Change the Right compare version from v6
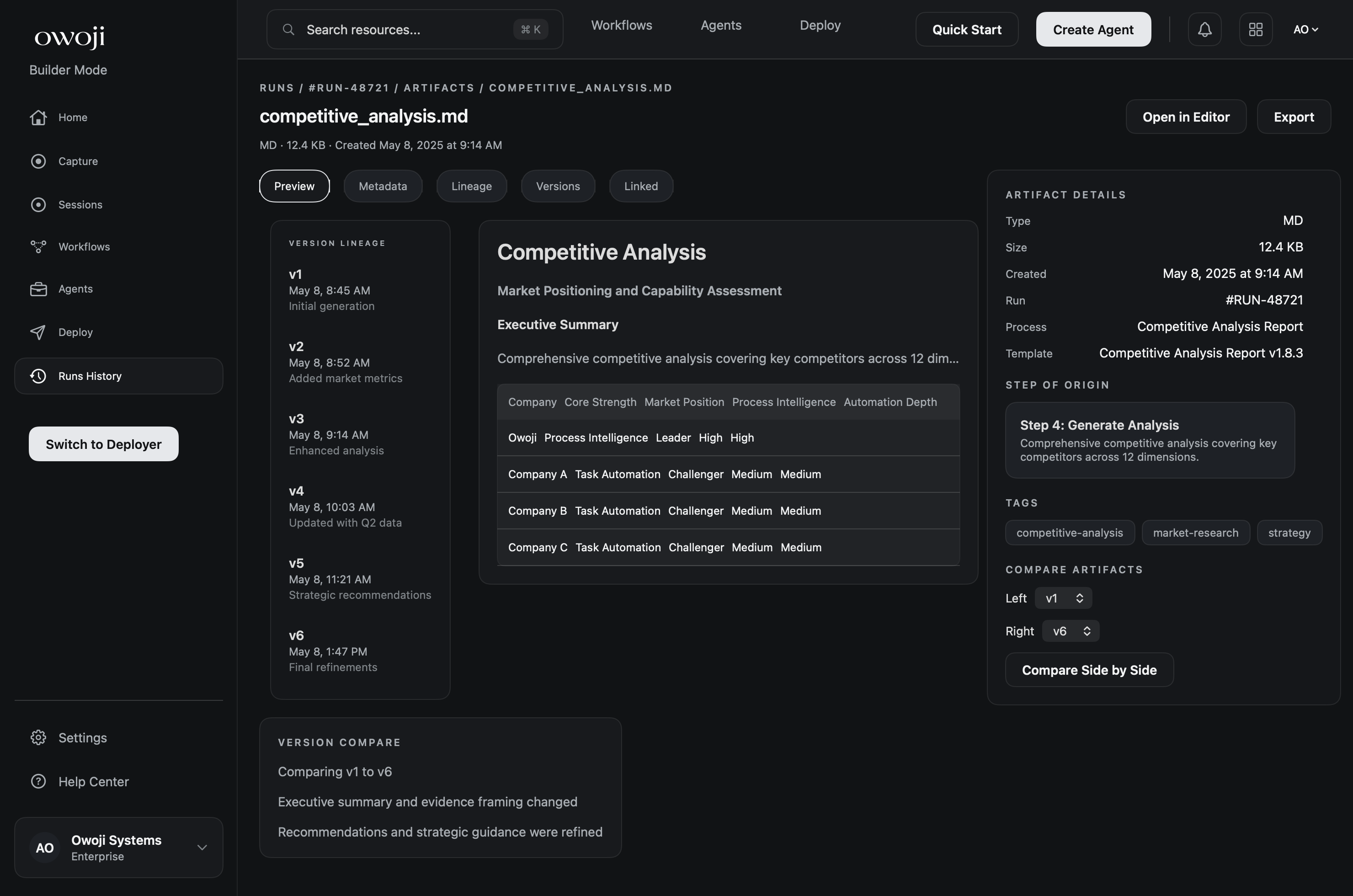The height and width of the screenshot is (896, 1353). pyautogui.click(x=1070, y=631)
